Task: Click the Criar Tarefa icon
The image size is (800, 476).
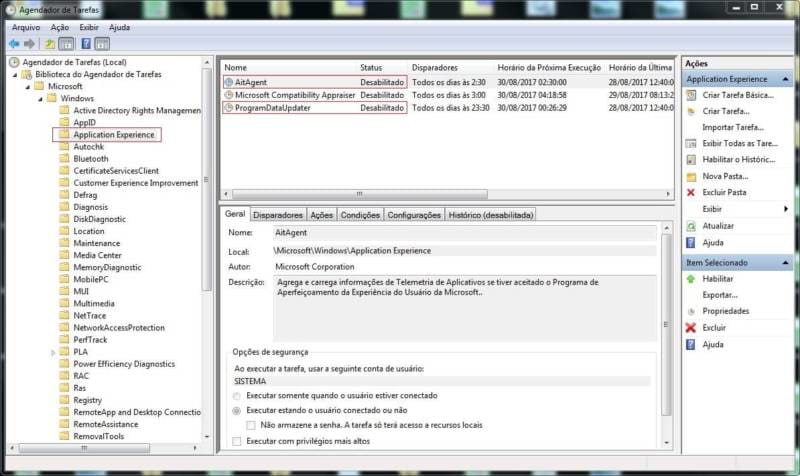Action: (691, 111)
